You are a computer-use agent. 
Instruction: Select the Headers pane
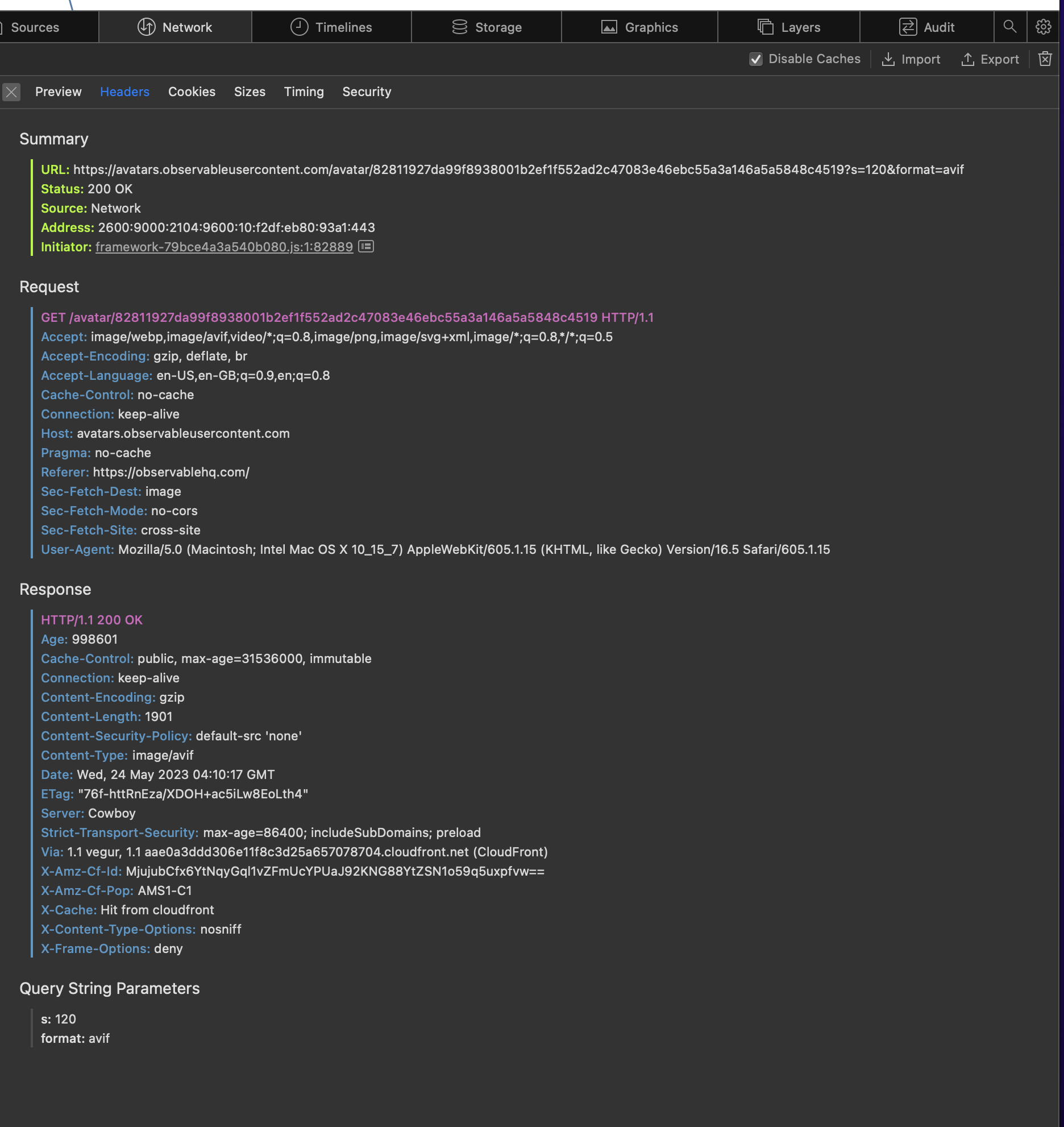(x=124, y=92)
